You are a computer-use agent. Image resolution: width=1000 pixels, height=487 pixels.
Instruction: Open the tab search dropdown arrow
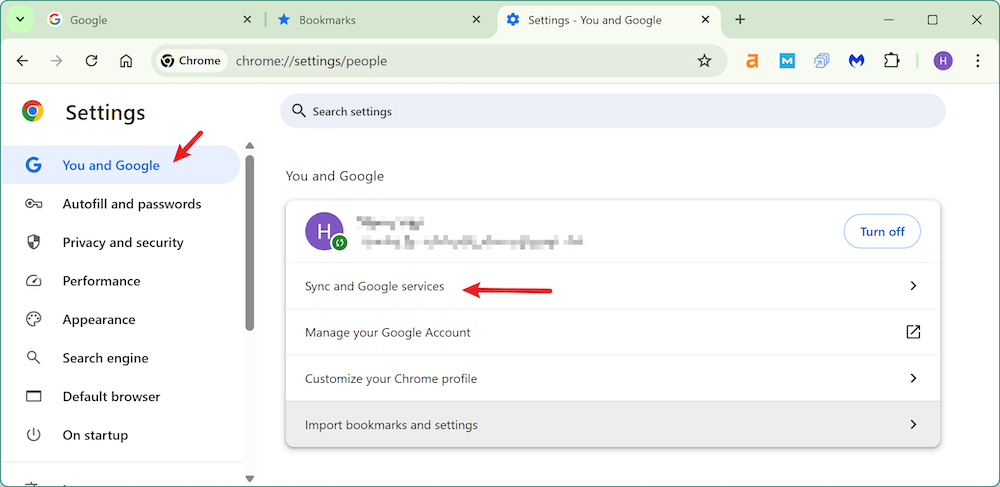(20, 20)
